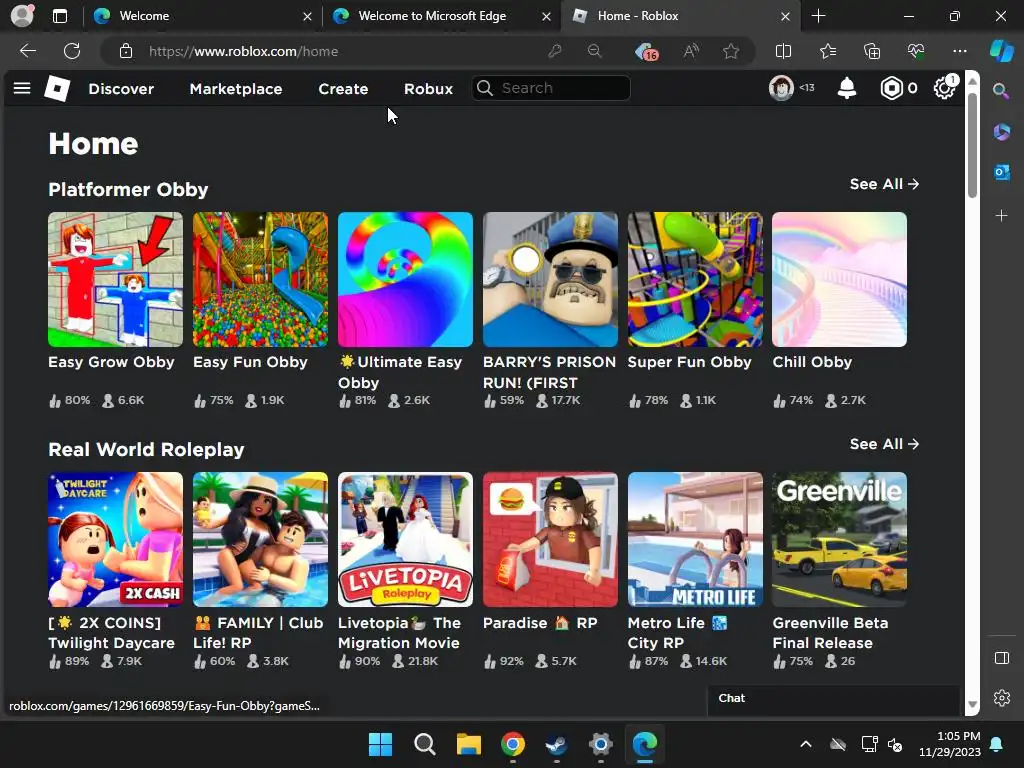Open Easy Fun Obby thumbnail
This screenshot has width=1024, height=768.
[x=260, y=280]
